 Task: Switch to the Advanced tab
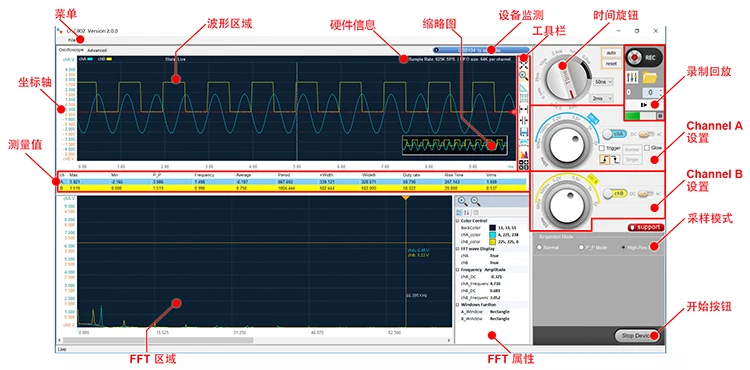click(x=97, y=50)
